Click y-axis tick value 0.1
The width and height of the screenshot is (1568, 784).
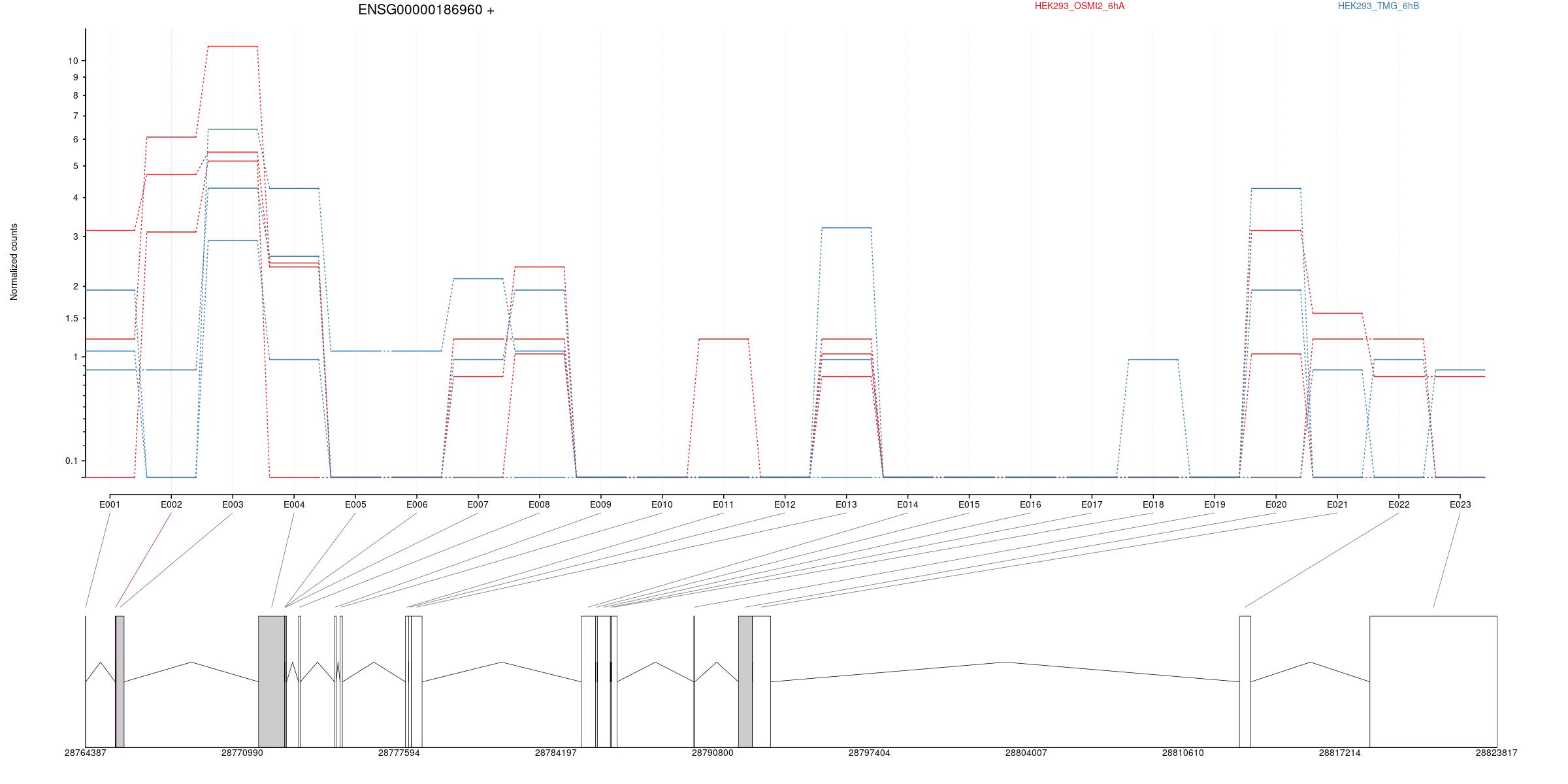point(71,461)
